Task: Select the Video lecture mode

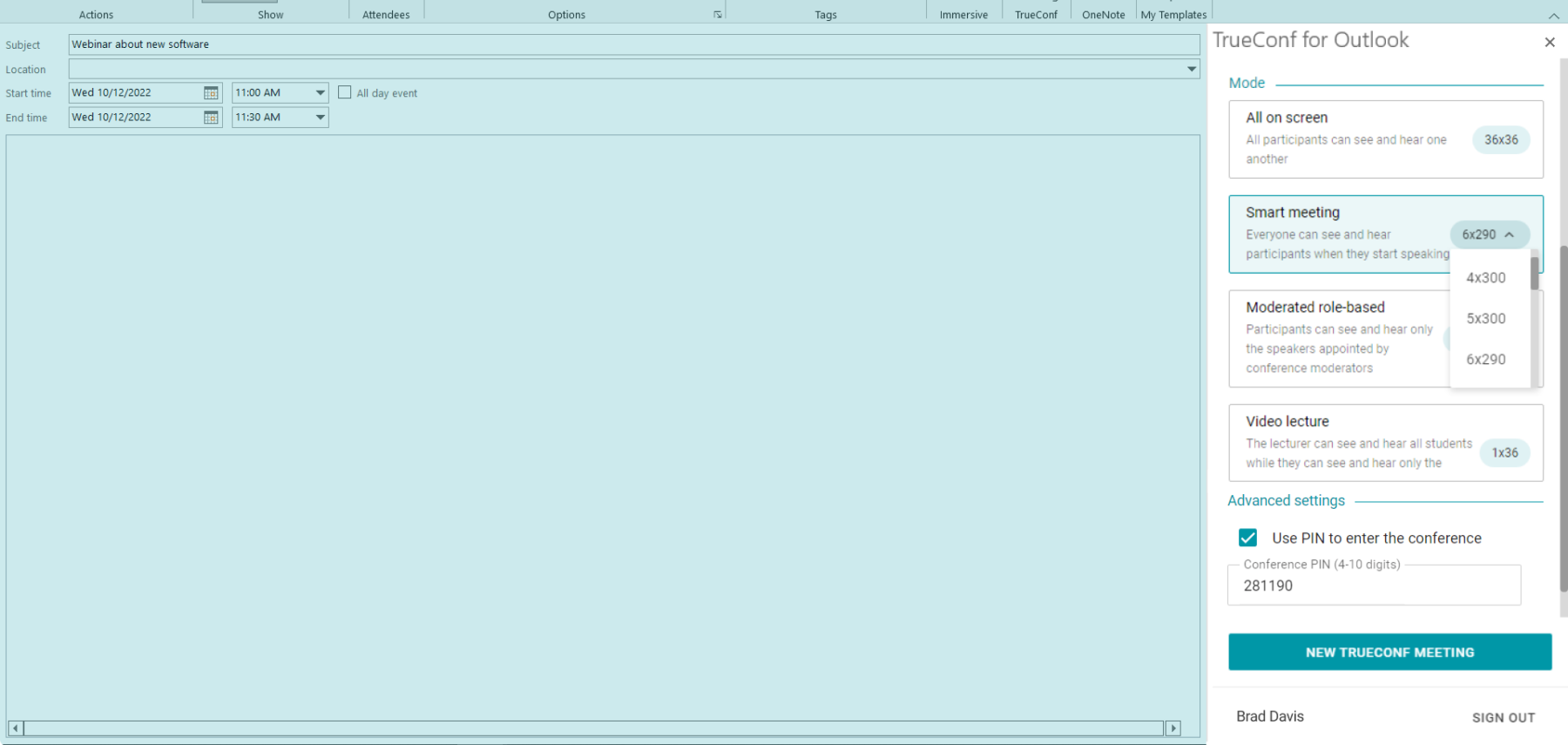Action: tap(1385, 443)
